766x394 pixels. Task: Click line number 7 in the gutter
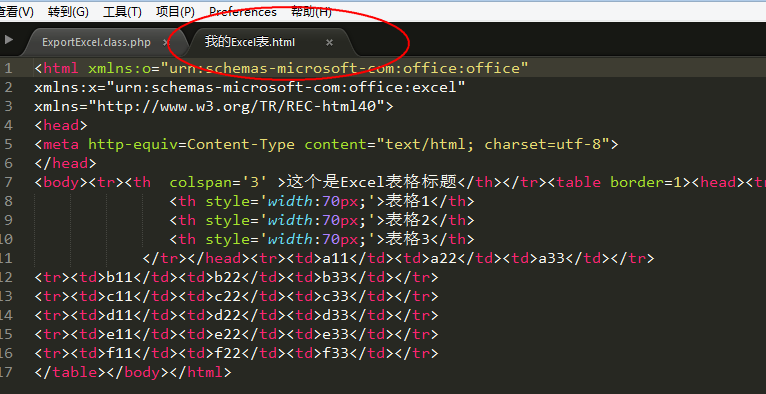tap(8, 183)
